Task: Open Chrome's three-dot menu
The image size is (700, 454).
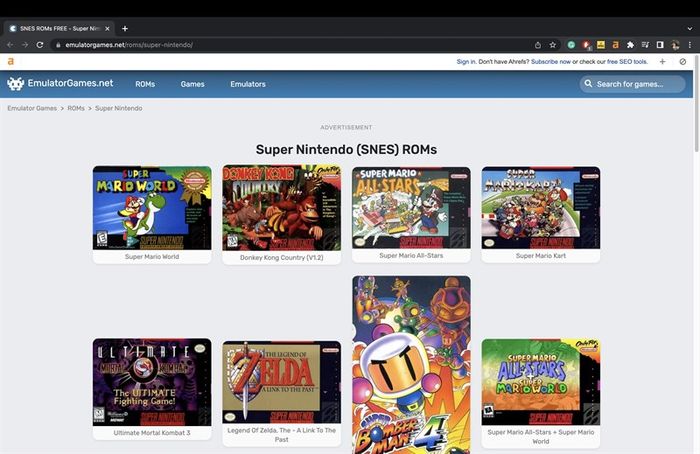Action: point(690,45)
